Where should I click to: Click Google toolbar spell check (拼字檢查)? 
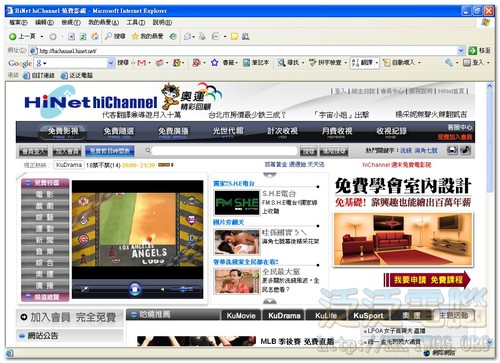click(325, 63)
